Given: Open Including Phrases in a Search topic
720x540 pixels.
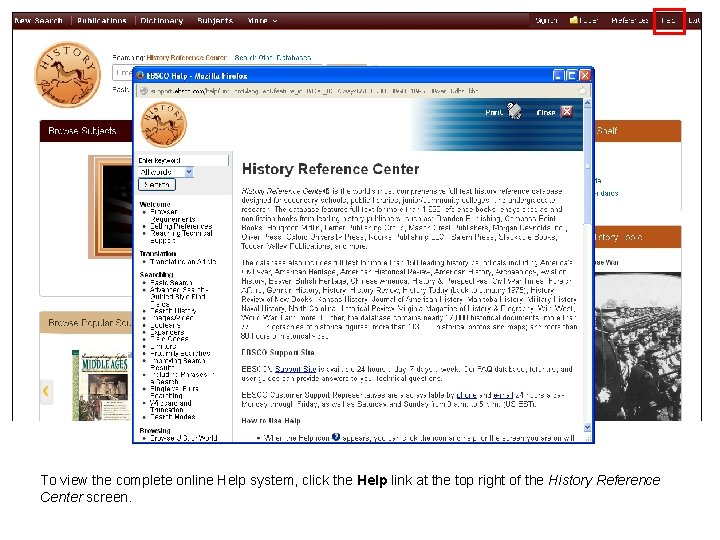Looking at the screenshot, I should point(182,378).
